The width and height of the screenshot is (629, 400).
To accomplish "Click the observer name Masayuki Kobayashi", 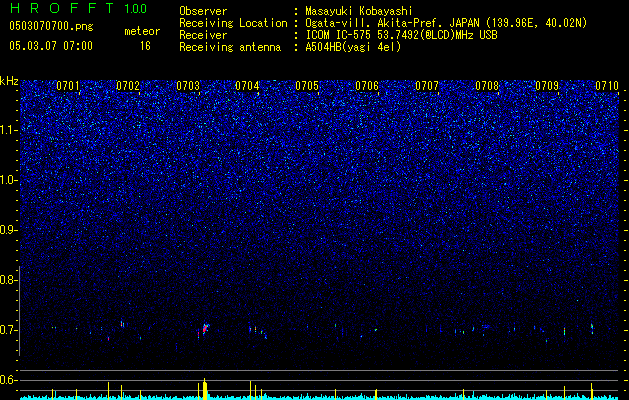I will click(x=359, y=11).
